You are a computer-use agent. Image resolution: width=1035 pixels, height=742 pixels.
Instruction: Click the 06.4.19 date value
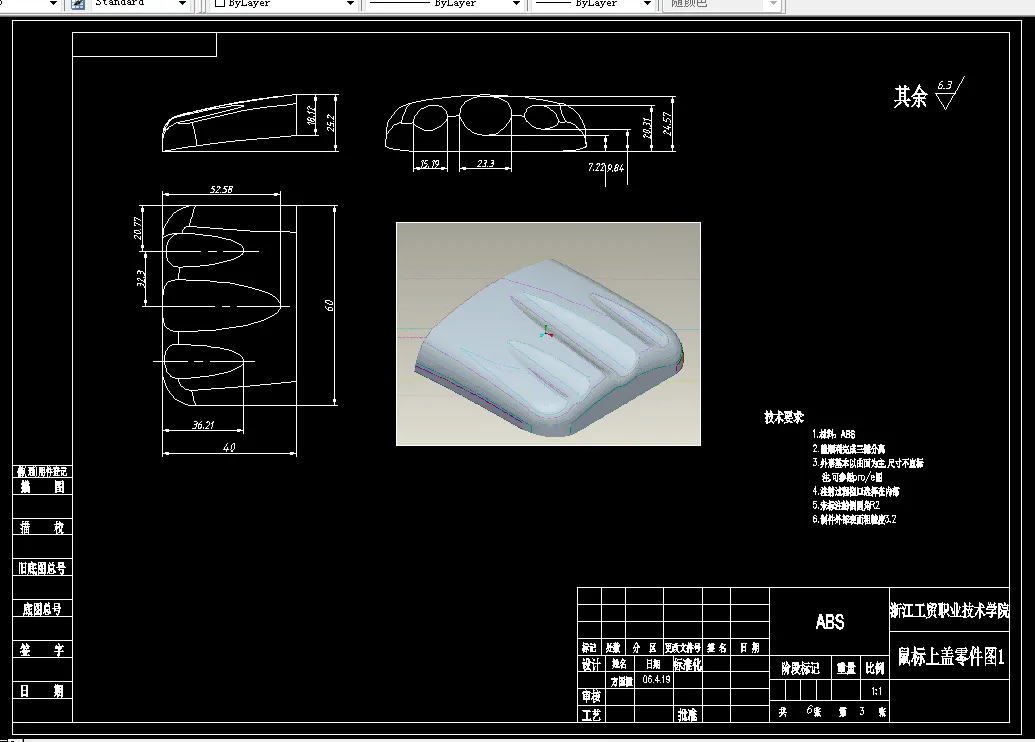click(x=656, y=679)
